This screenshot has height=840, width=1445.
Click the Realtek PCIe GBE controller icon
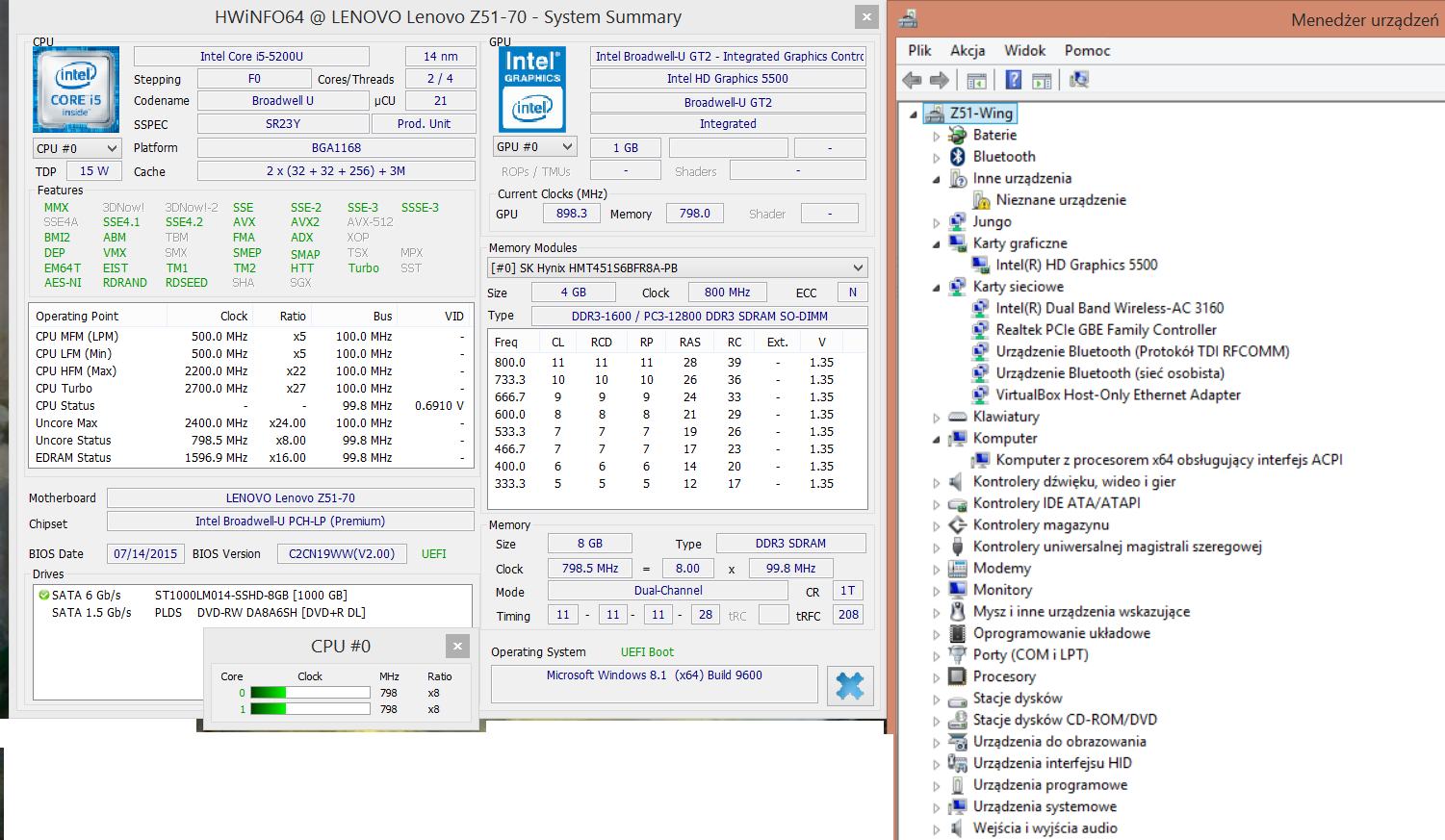point(981,329)
